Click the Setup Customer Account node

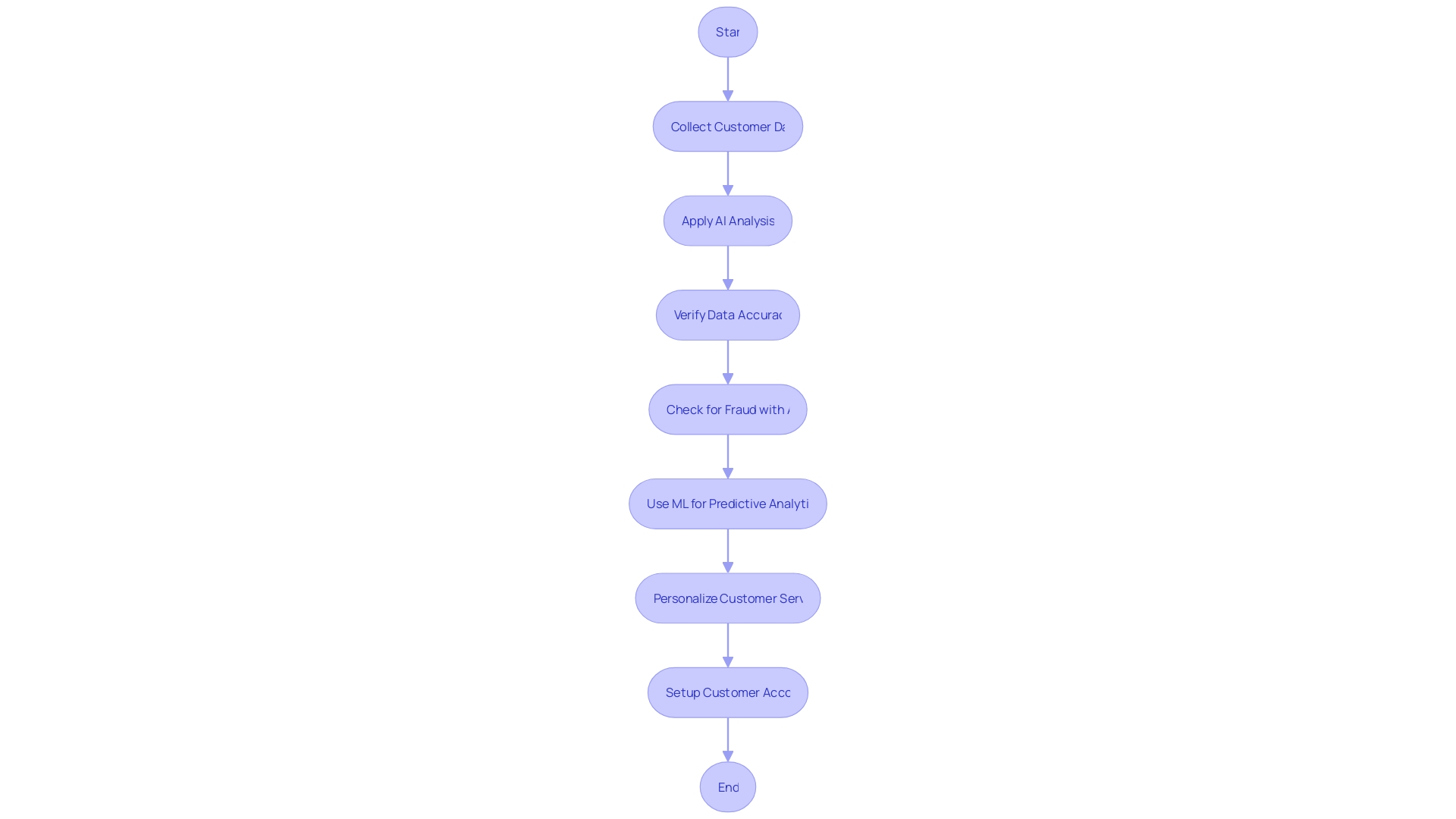[x=727, y=691]
